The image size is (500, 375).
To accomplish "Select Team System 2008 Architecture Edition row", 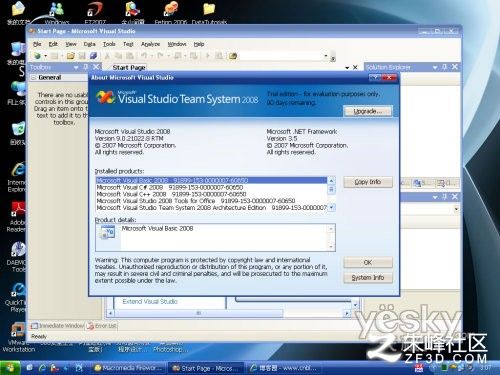I will pyautogui.click(x=212, y=208).
